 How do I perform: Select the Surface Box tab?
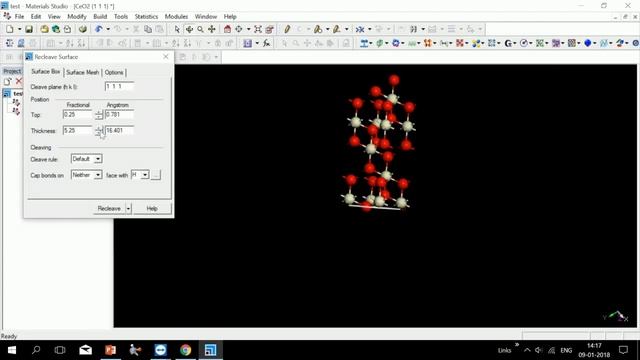click(46, 71)
